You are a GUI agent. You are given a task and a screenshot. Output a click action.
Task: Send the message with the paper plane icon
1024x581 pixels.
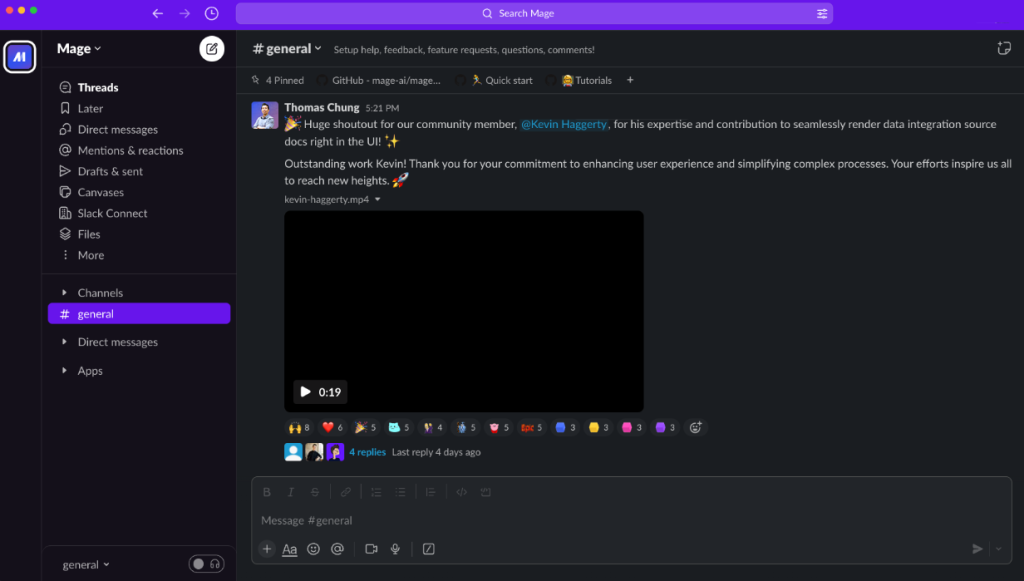977,549
